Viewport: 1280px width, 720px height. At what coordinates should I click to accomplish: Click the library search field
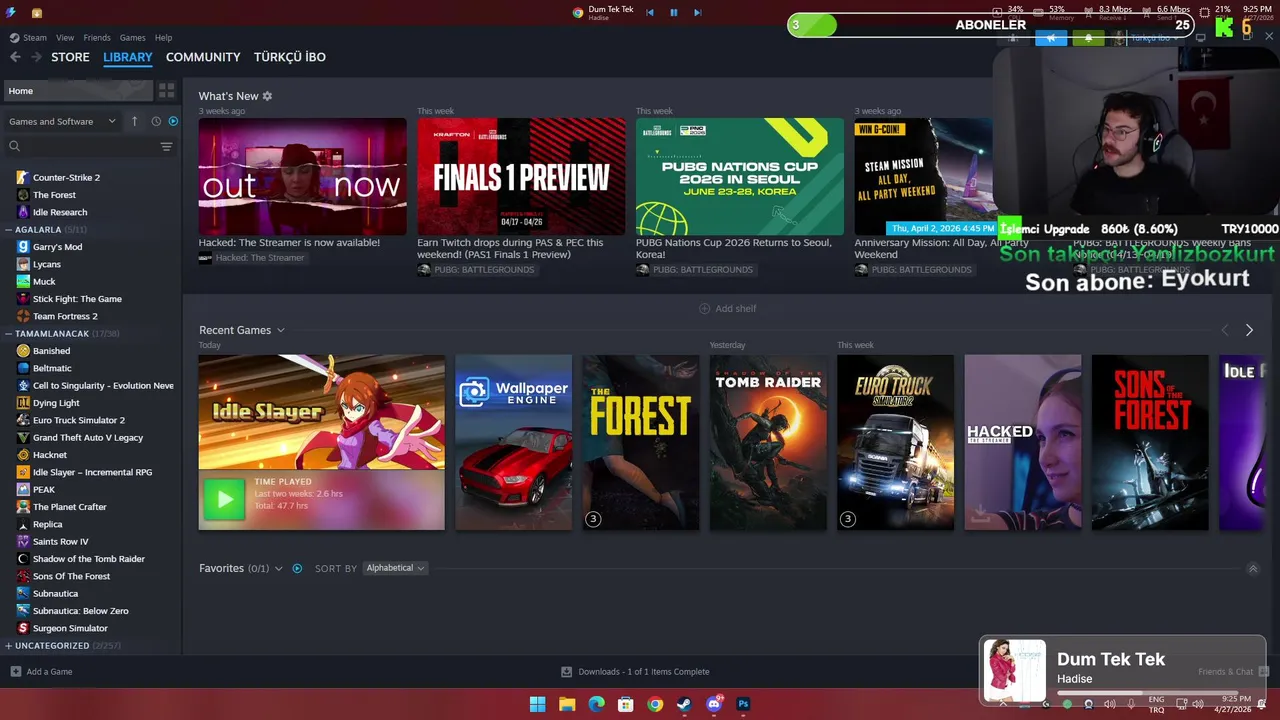point(80,146)
